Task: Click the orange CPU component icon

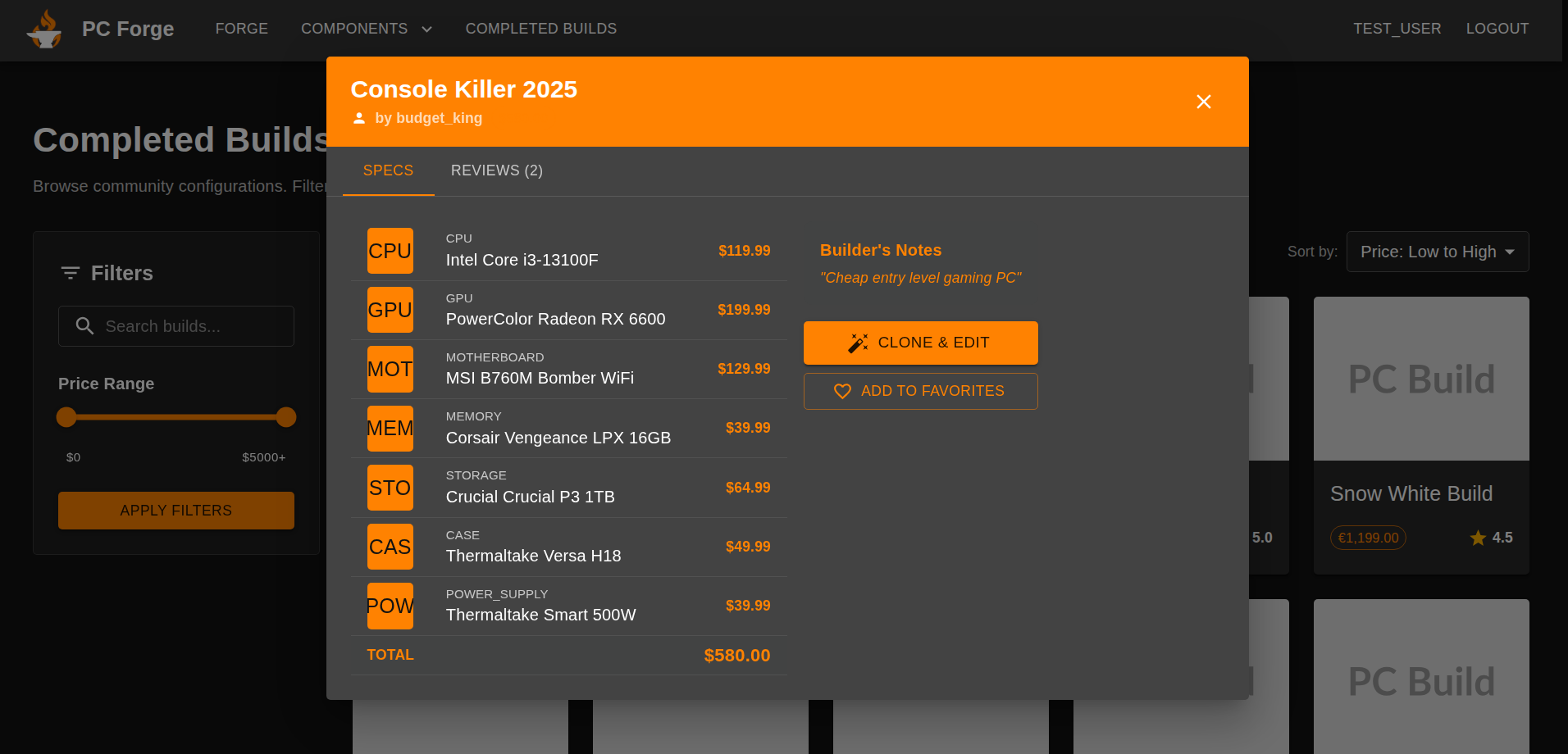Action: (x=390, y=251)
